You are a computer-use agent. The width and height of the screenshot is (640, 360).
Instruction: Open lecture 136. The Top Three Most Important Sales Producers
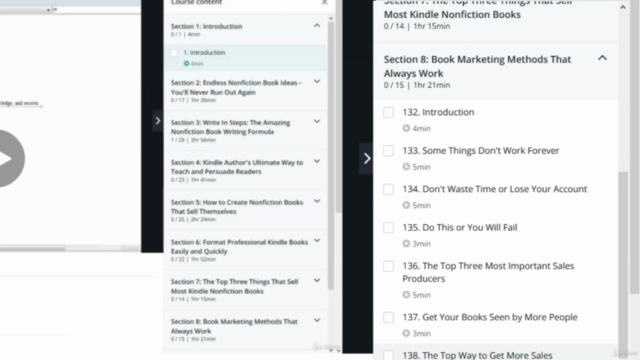[488, 272]
